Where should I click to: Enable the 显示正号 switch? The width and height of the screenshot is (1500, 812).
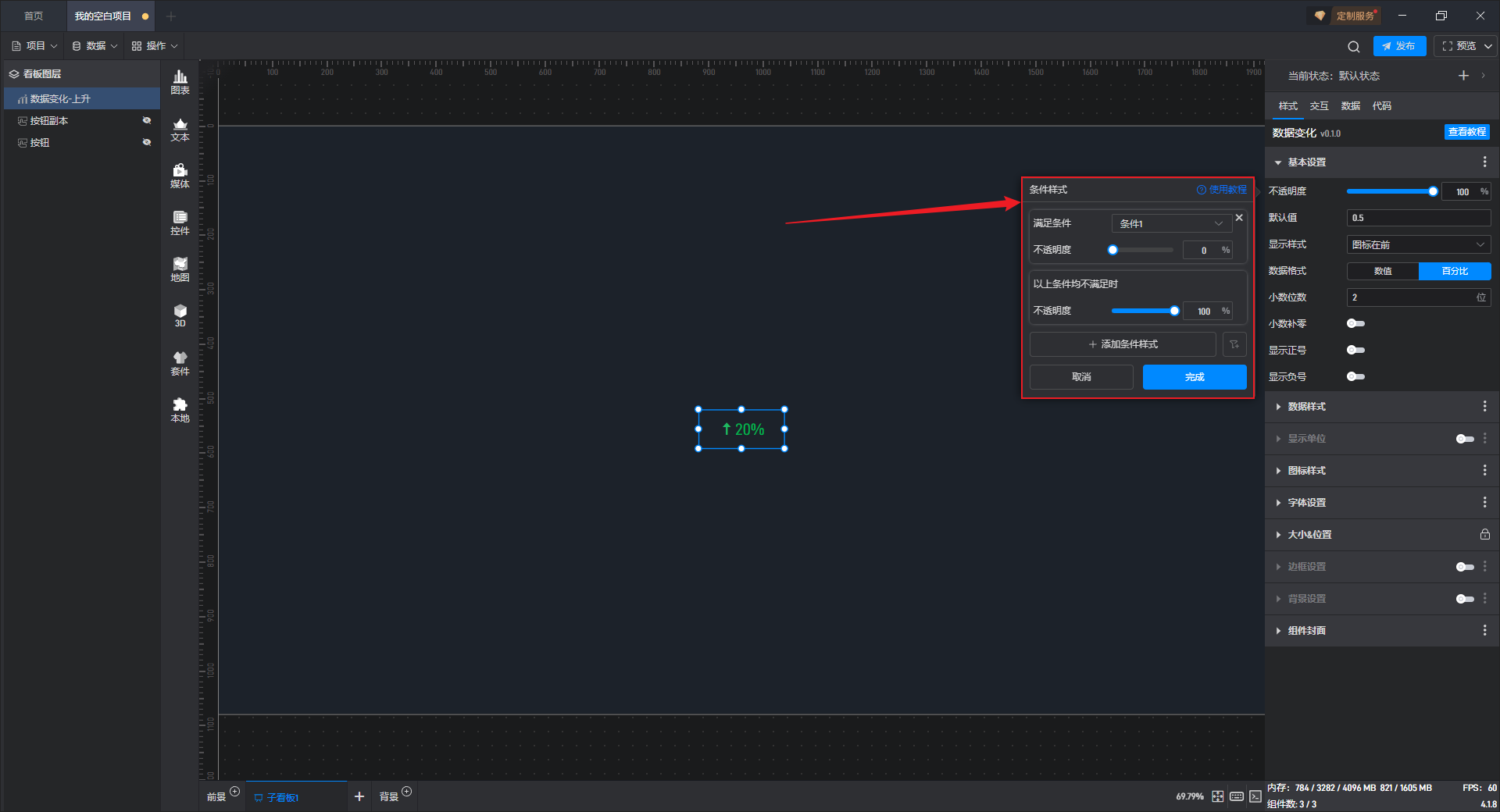point(1355,350)
